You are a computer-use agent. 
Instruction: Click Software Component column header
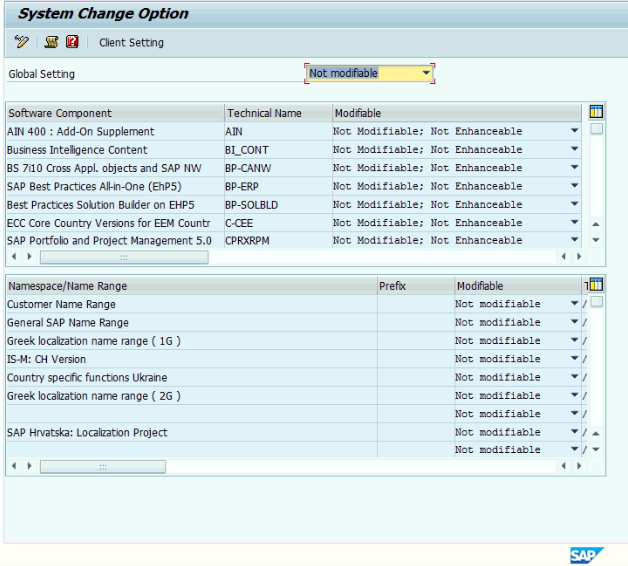[115, 113]
